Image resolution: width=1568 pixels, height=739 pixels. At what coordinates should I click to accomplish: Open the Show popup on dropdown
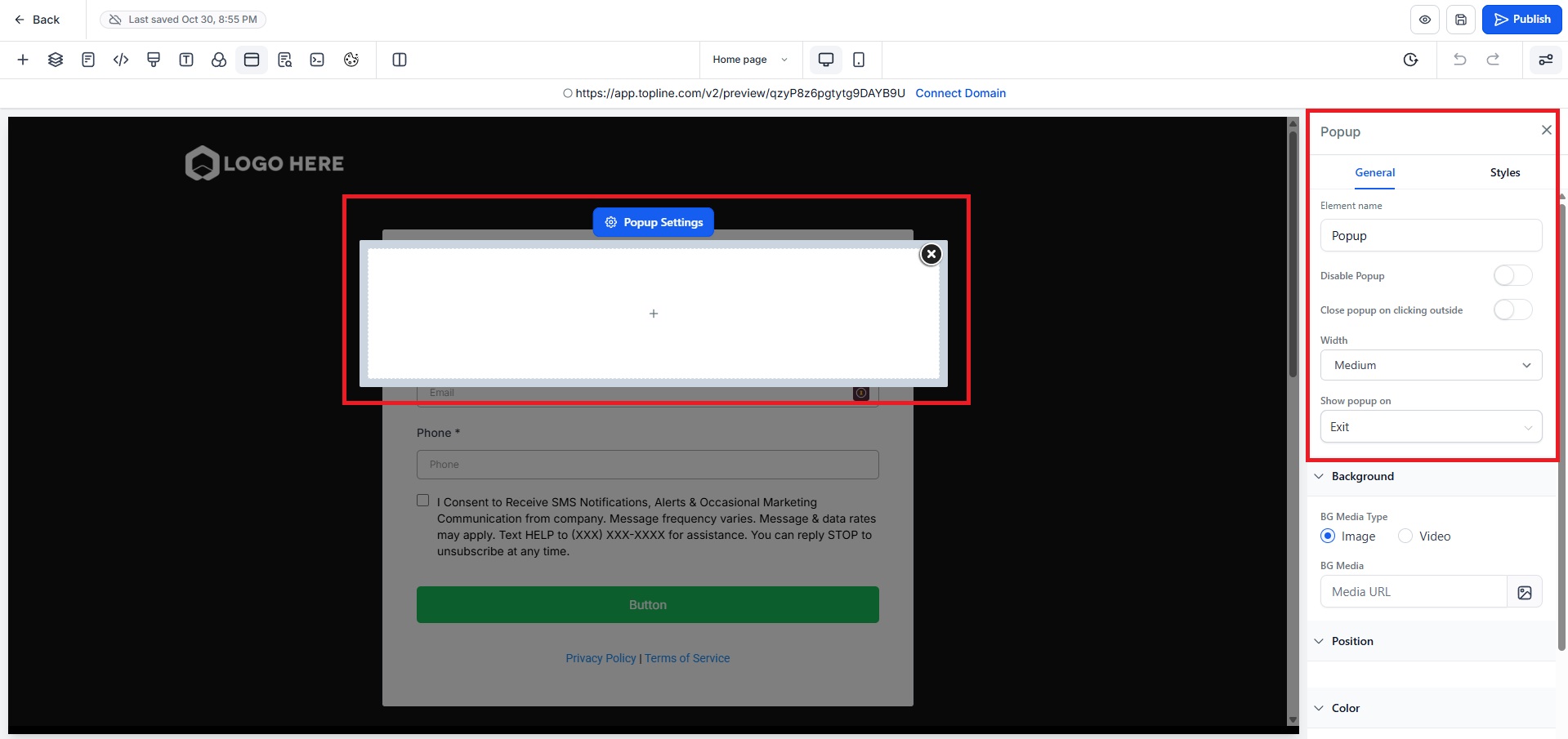(x=1431, y=426)
